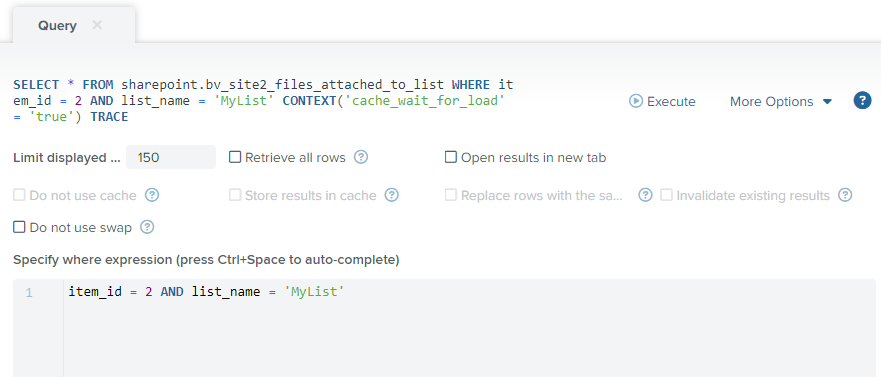Check Open results in new tab
The image size is (881, 377).
click(451, 157)
